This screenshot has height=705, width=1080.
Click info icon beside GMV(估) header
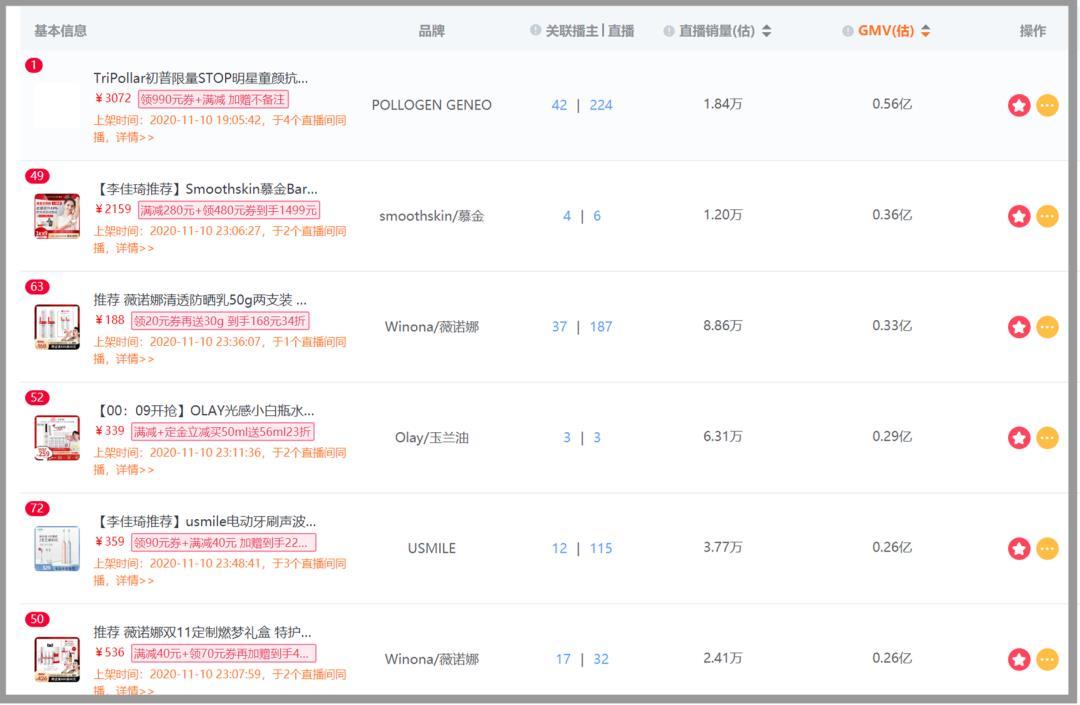coord(847,31)
